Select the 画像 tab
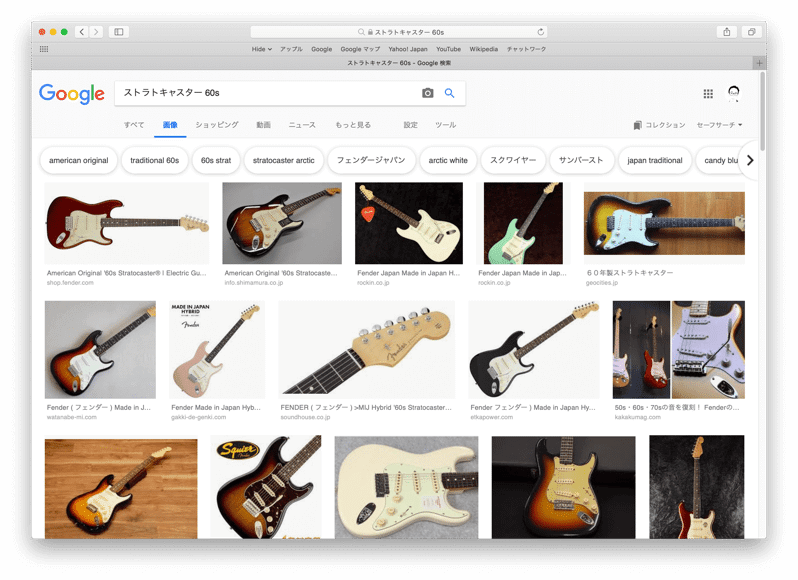The height and width of the screenshot is (580, 798). [x=170, y=125]
